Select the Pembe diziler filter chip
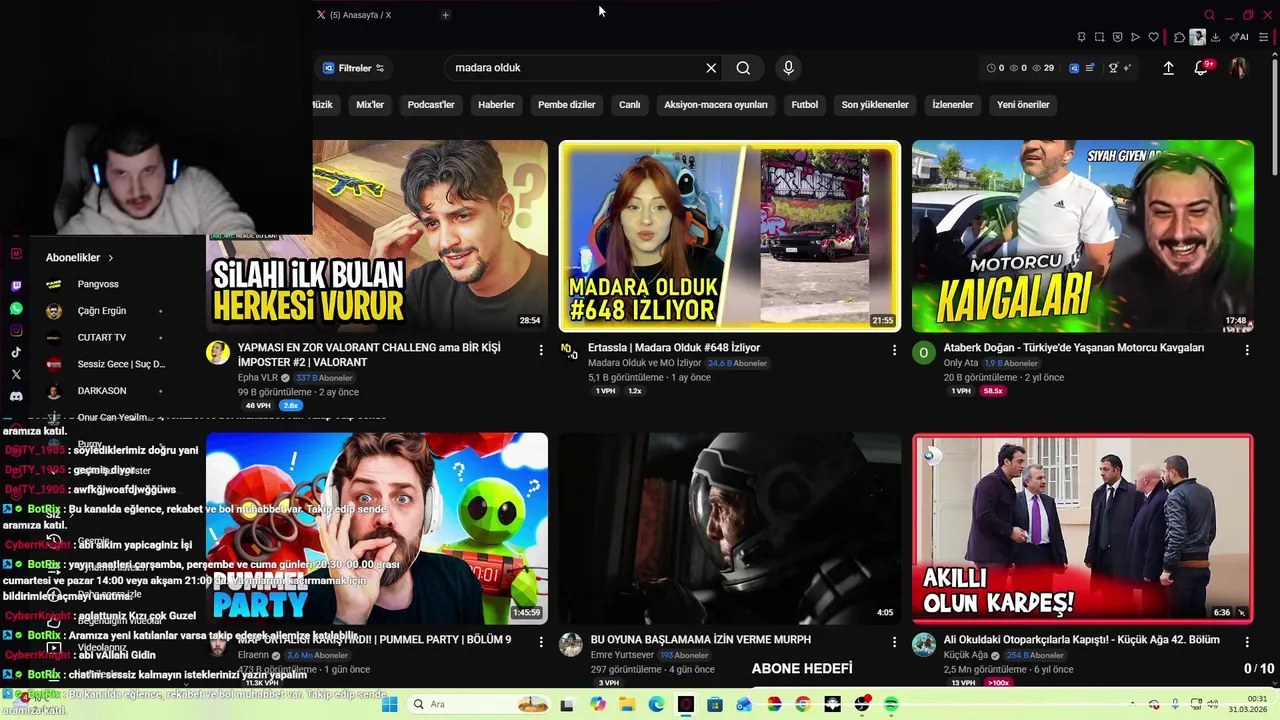Image resolution: width=1280 pixels, height=720 pixels. tap(566, 105)
